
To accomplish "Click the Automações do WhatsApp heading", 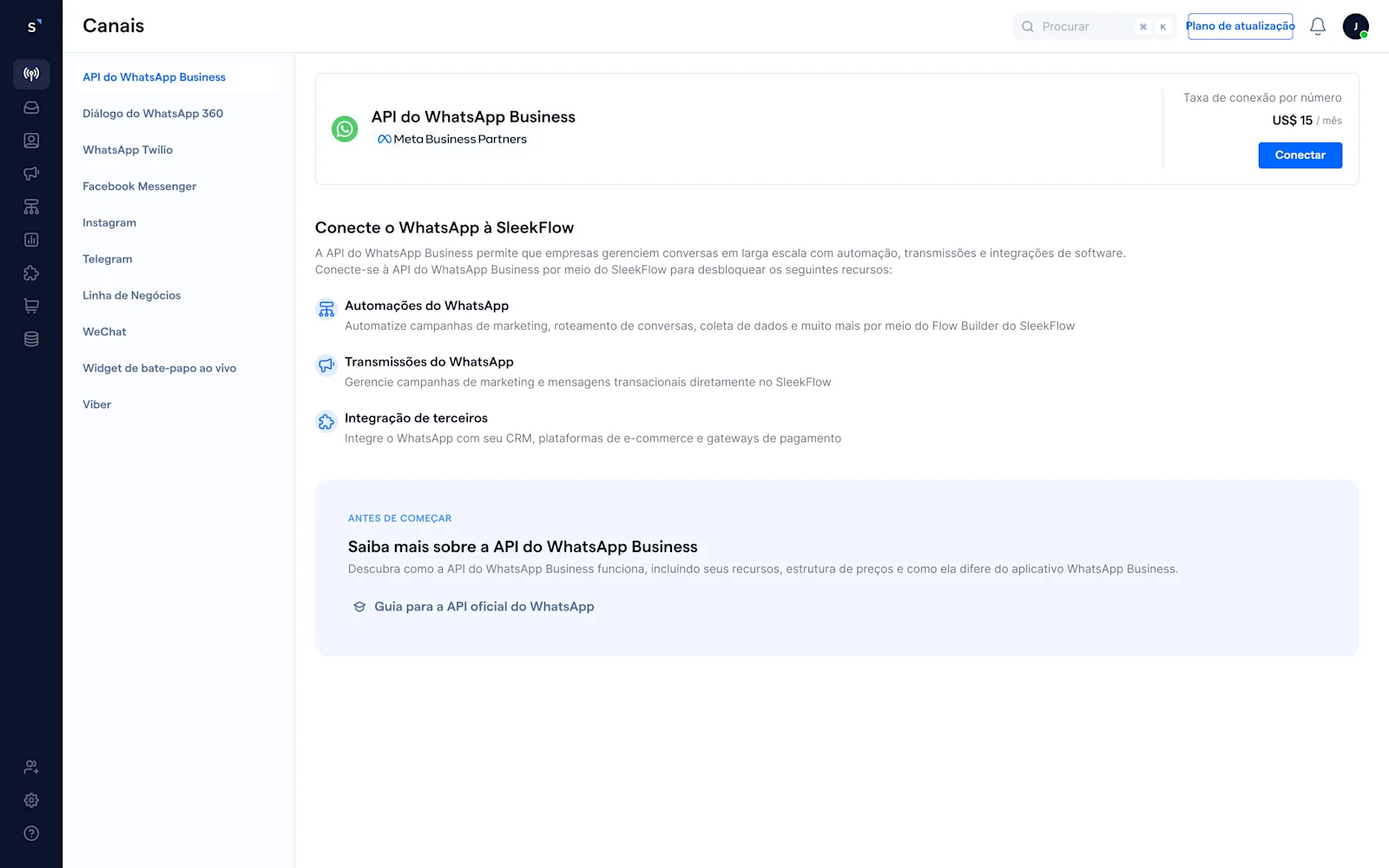I will click(426, 306).
